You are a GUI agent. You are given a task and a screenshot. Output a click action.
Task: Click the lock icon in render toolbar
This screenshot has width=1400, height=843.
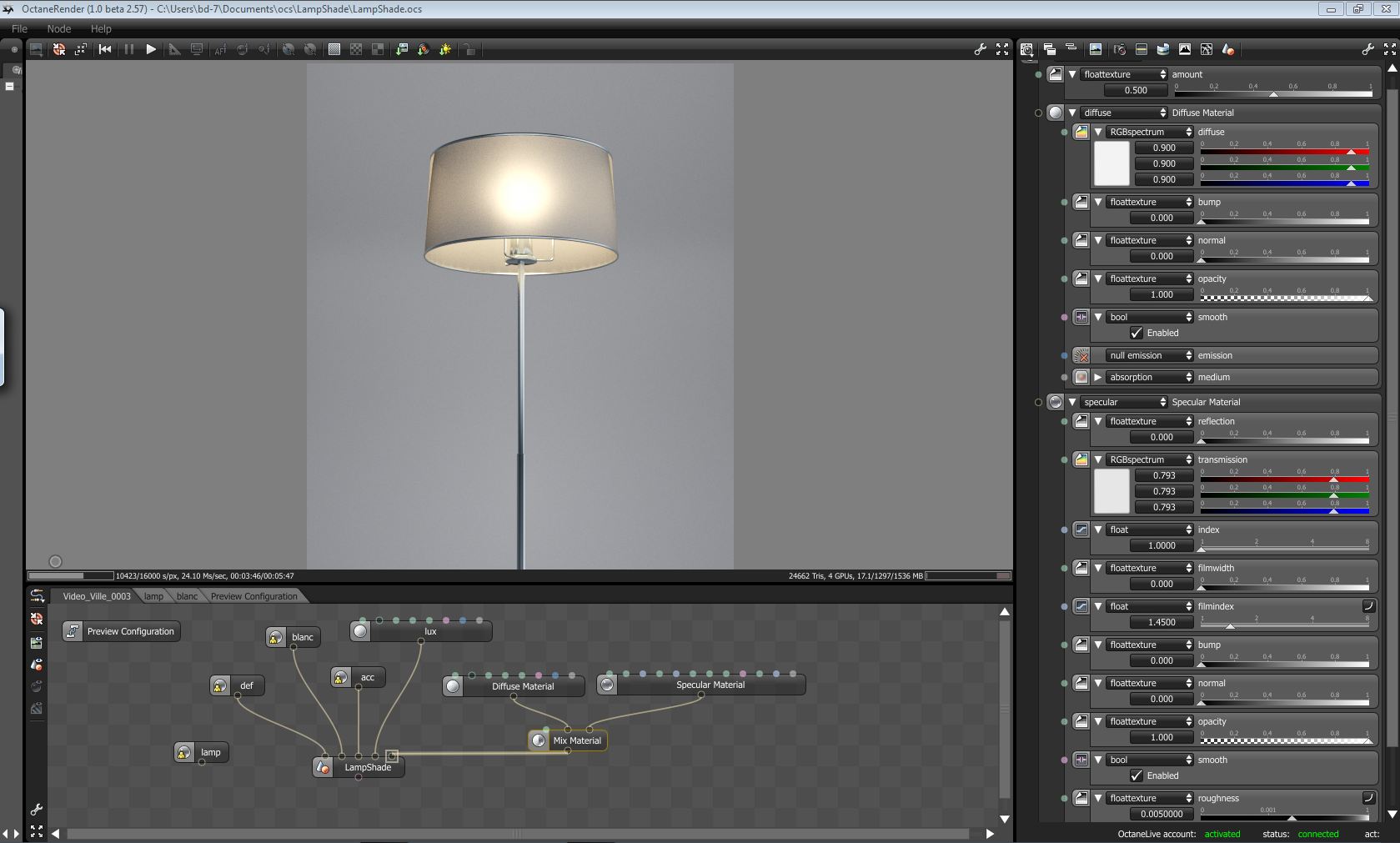point(469,50)
